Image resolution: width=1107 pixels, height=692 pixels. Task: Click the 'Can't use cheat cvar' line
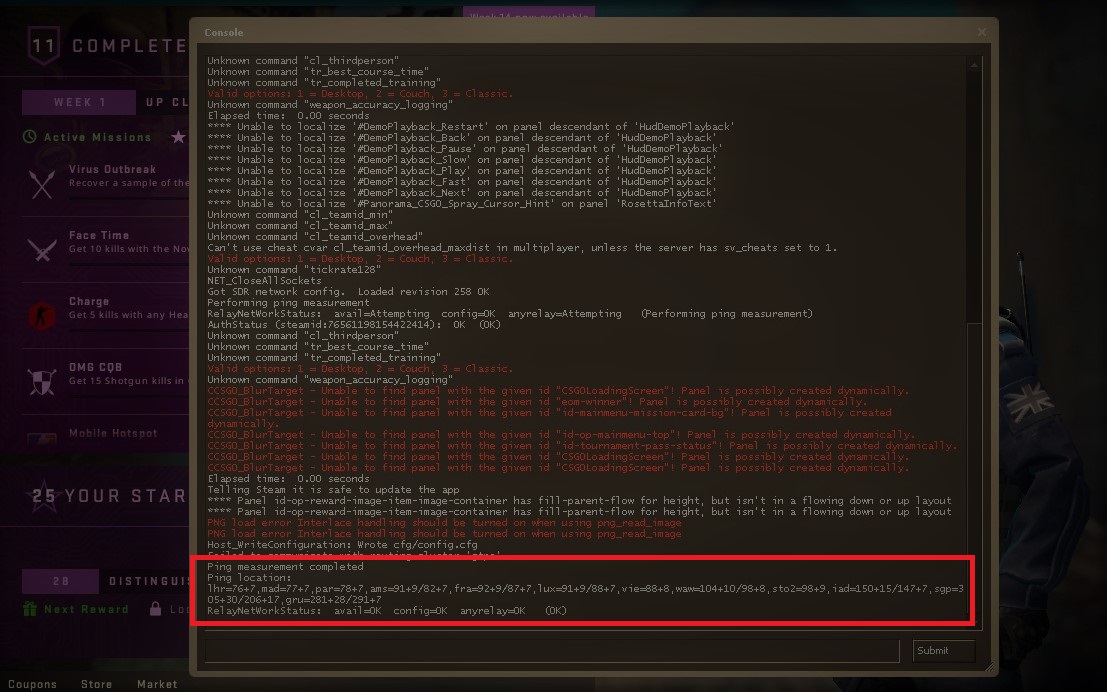pos(522,248)
